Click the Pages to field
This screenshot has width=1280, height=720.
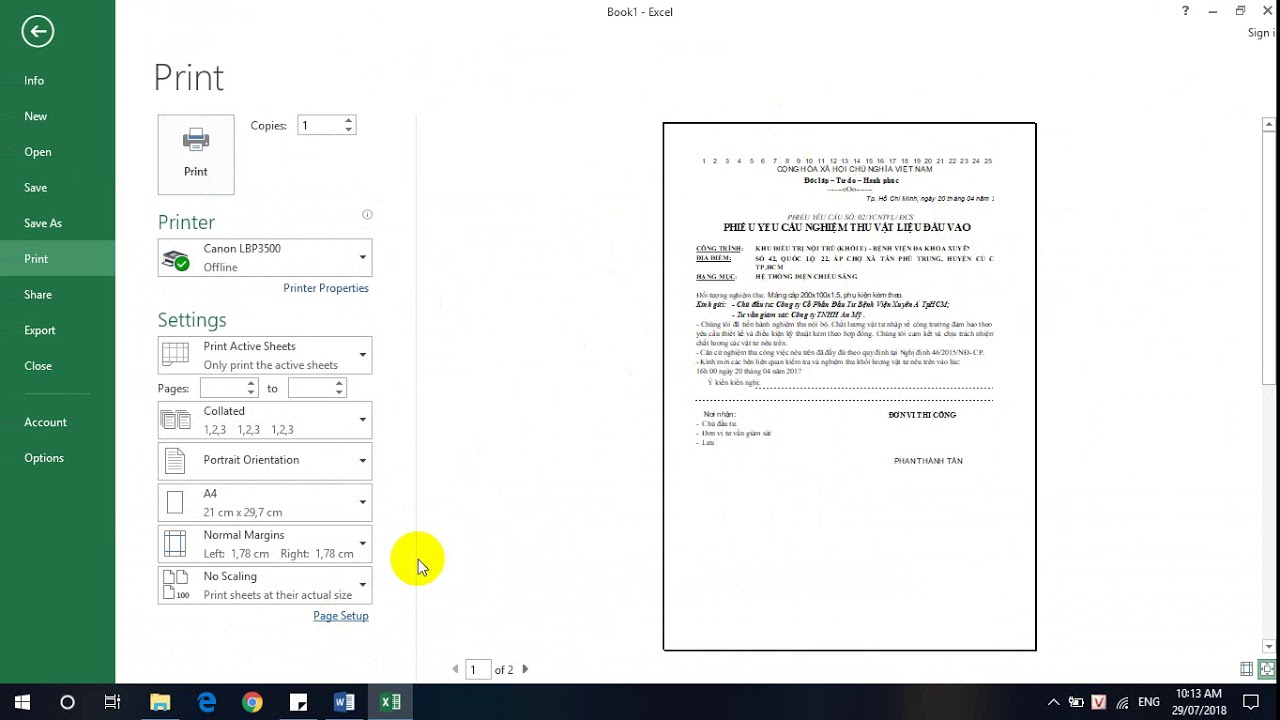tap(310, 388)
